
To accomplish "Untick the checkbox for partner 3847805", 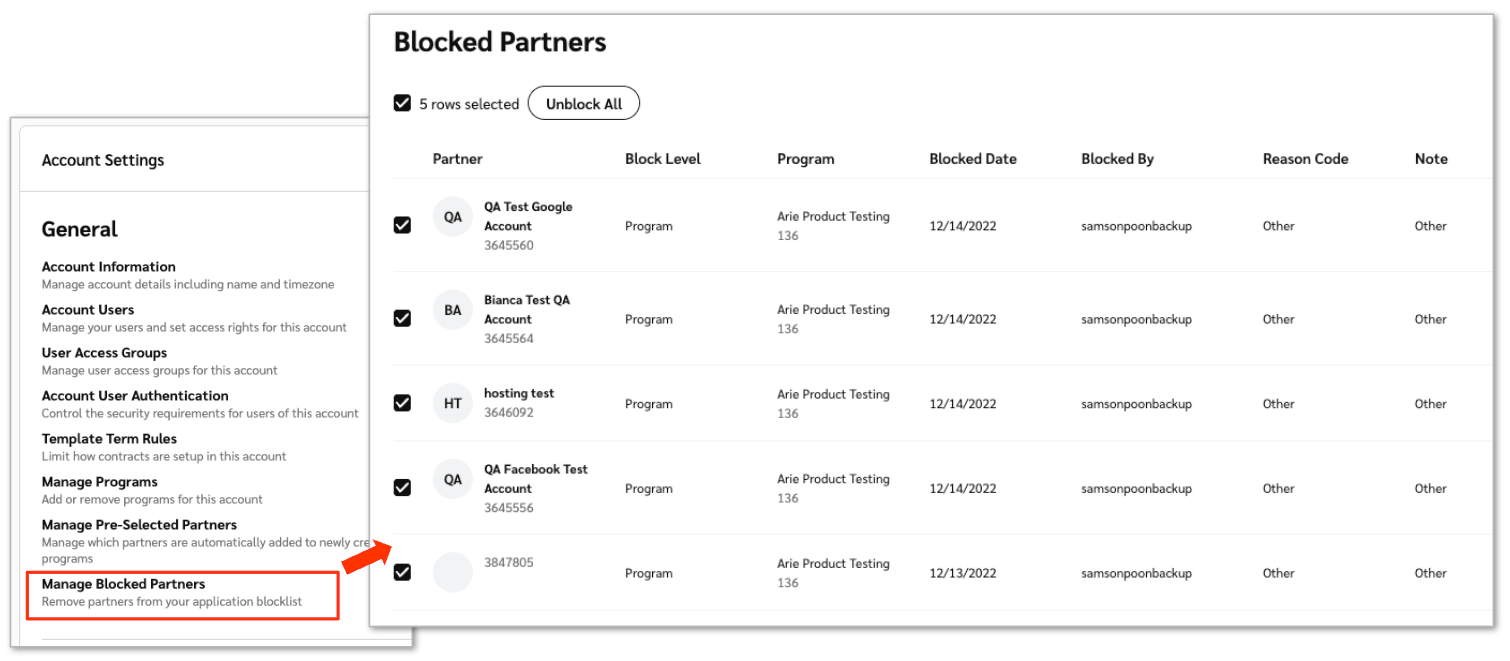I will click(402, 573).
